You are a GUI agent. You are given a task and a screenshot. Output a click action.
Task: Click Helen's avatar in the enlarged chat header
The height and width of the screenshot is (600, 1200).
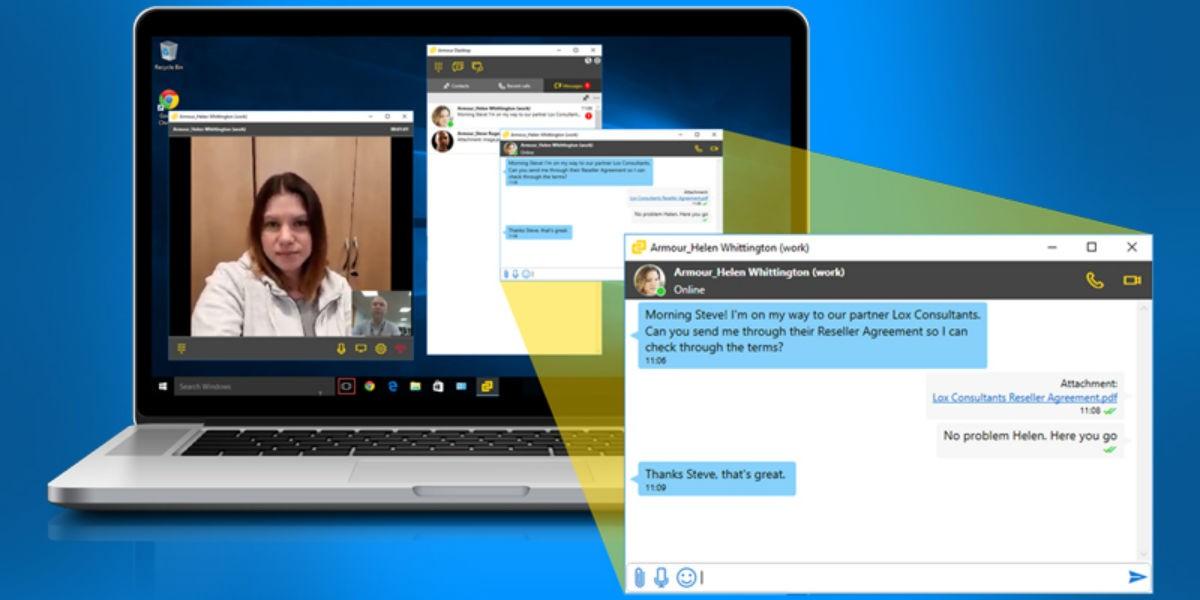pos(649,281)
